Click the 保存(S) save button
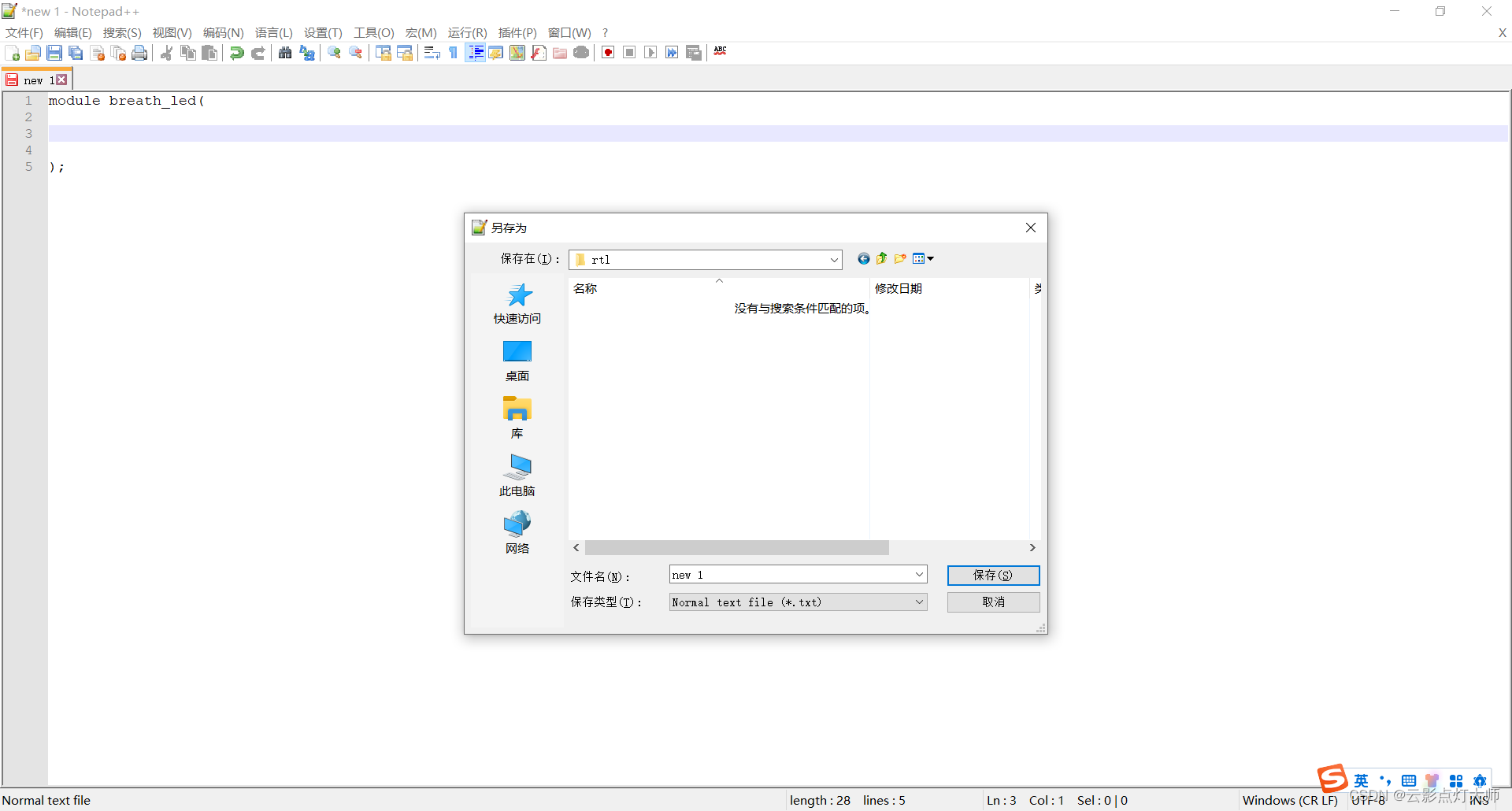1512x811 pixels. 993,576
